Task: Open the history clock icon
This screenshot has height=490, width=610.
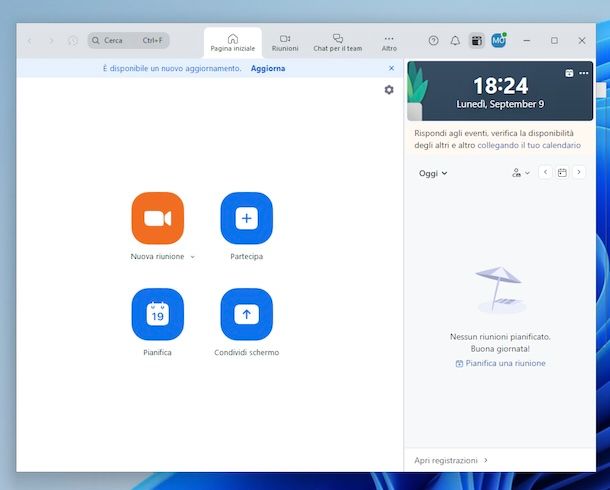Action: tap(73, 40)
